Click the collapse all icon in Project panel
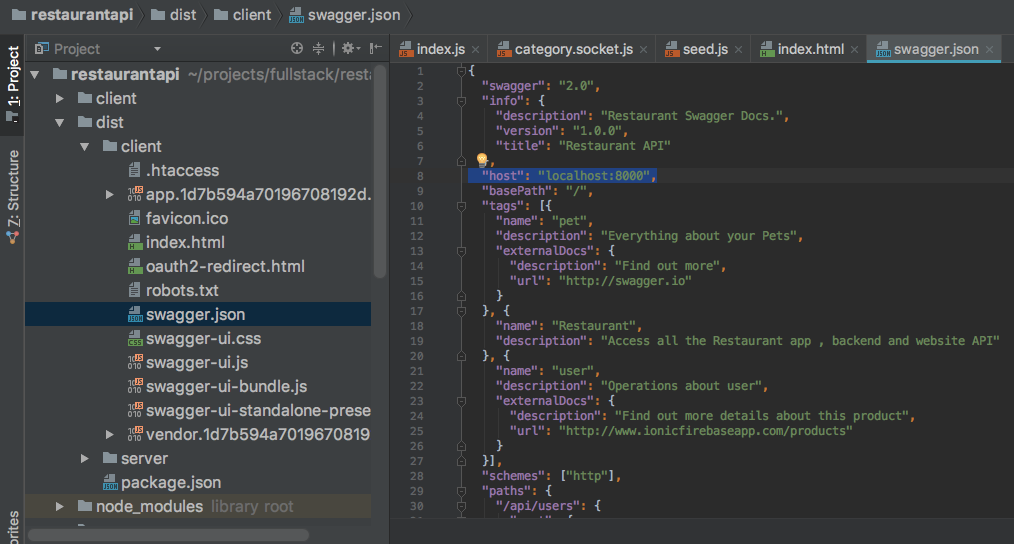Screen dimensions: 1014x544 tap(318, 49)
